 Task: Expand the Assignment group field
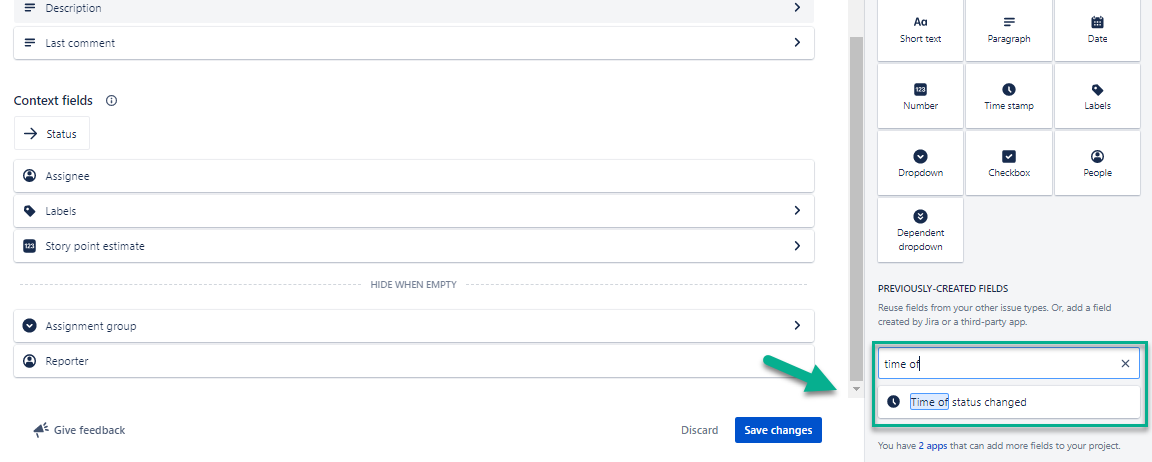click(x=797, y=326)
